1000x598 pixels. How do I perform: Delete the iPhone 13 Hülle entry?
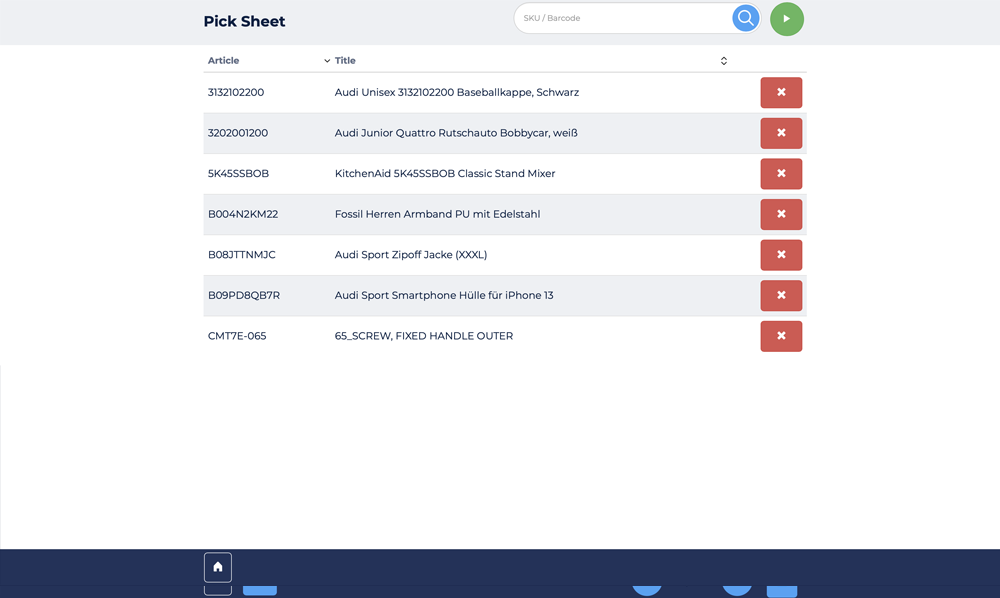tap(781, 296)
